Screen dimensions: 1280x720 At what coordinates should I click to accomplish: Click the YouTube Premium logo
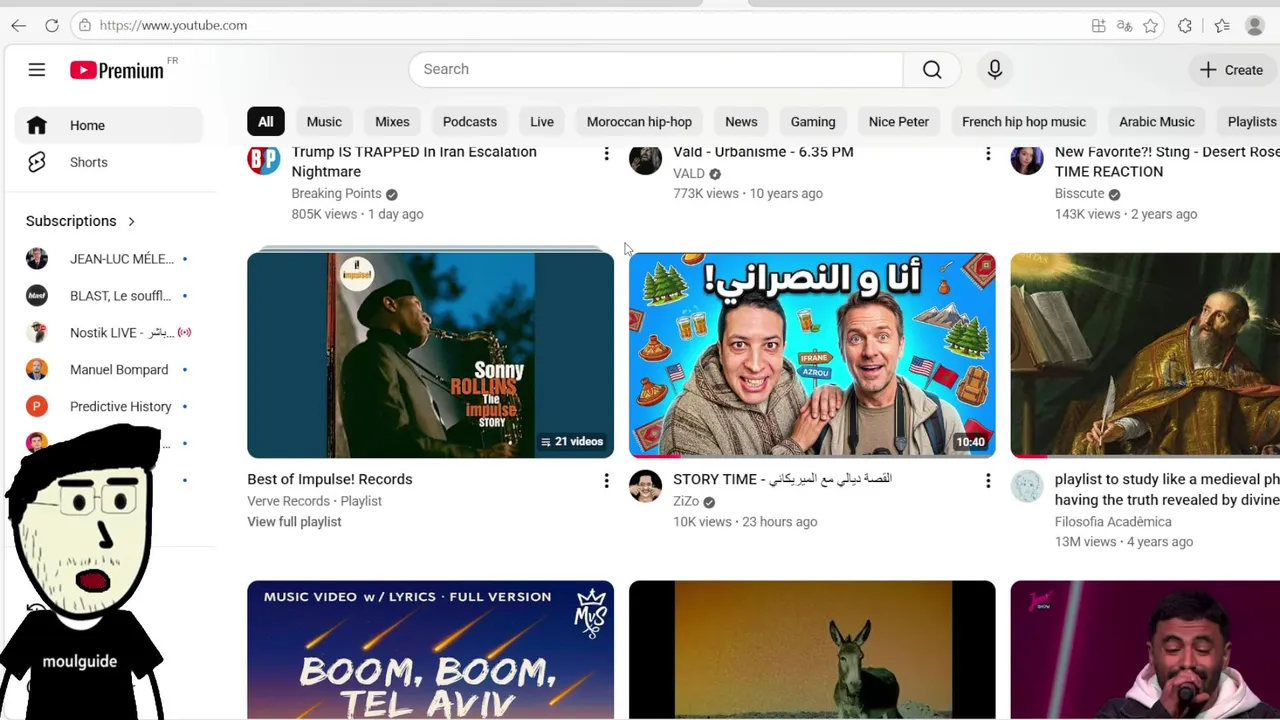coord(117,70)
